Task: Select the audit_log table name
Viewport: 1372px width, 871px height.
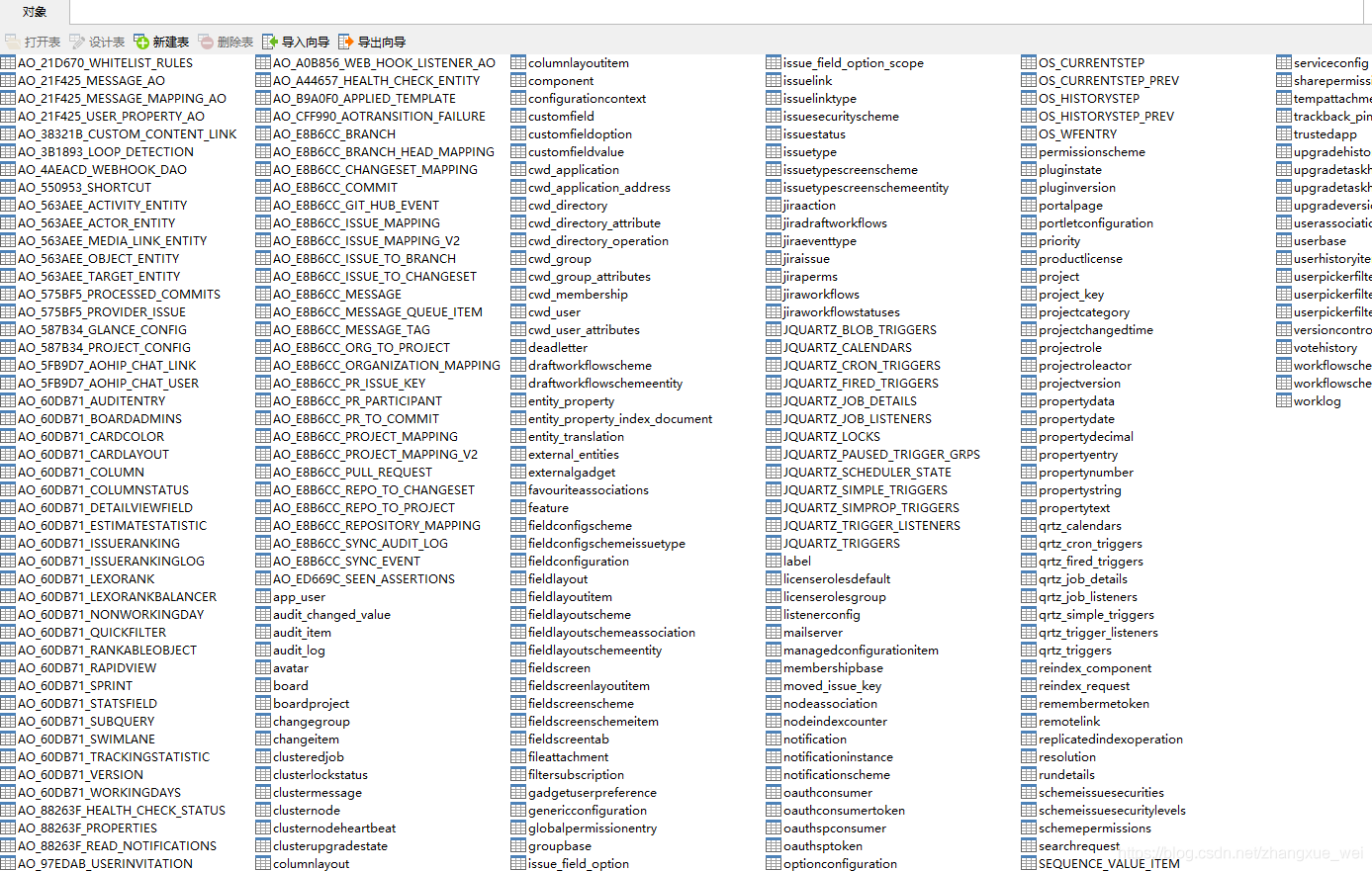Action: tap(299, 650)
